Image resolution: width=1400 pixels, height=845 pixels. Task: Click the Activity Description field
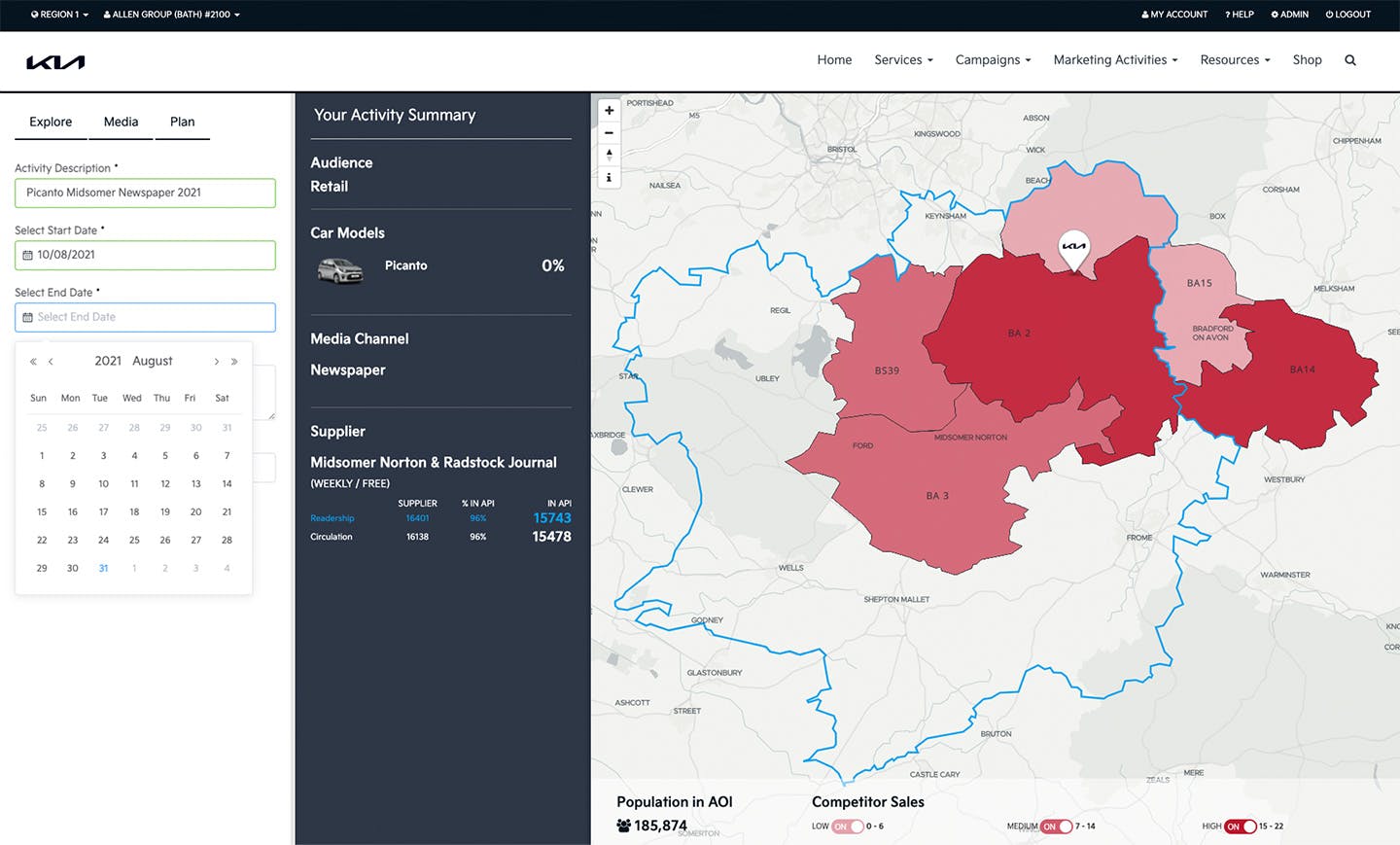pos(145,193)
